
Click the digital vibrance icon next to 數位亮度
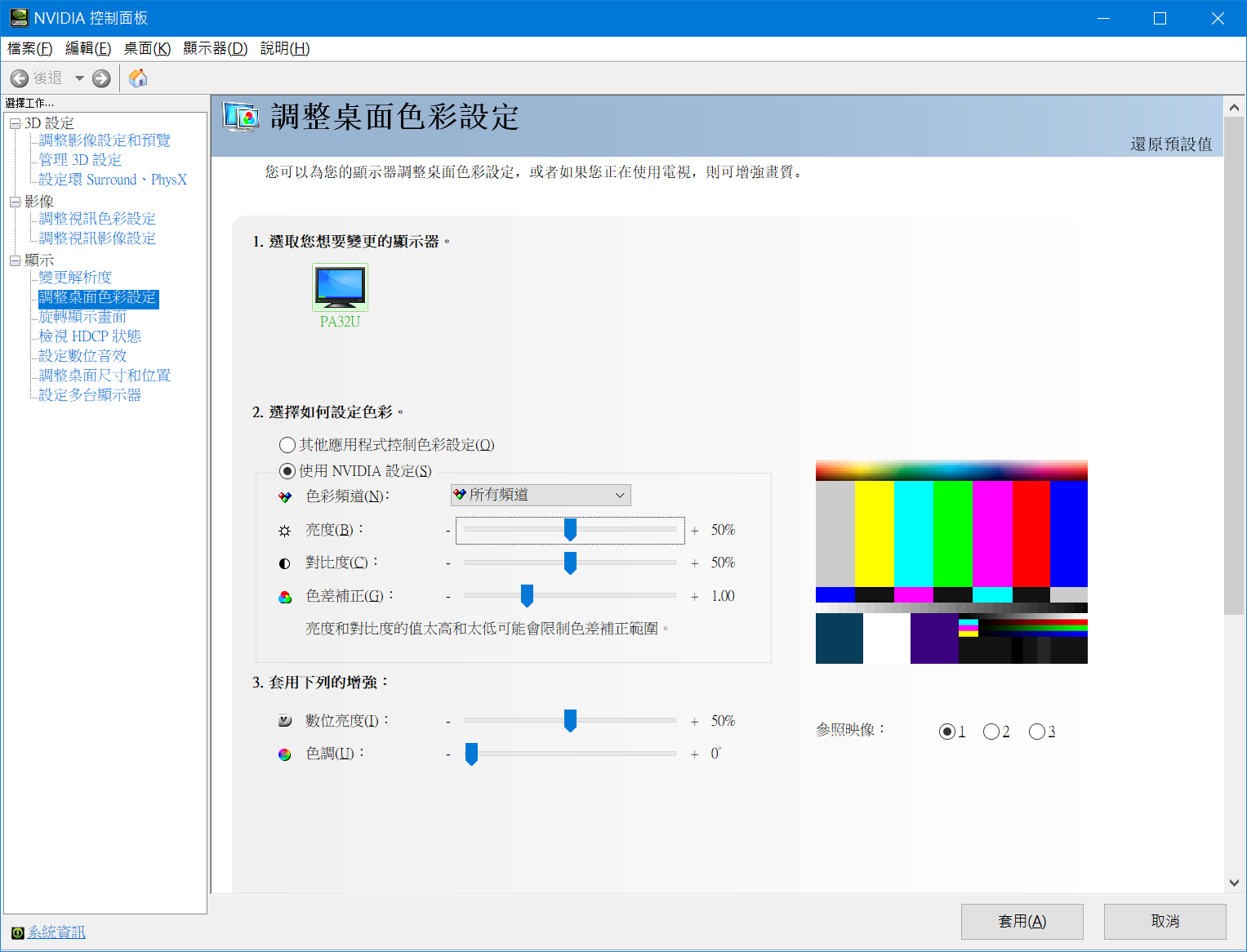285,721
